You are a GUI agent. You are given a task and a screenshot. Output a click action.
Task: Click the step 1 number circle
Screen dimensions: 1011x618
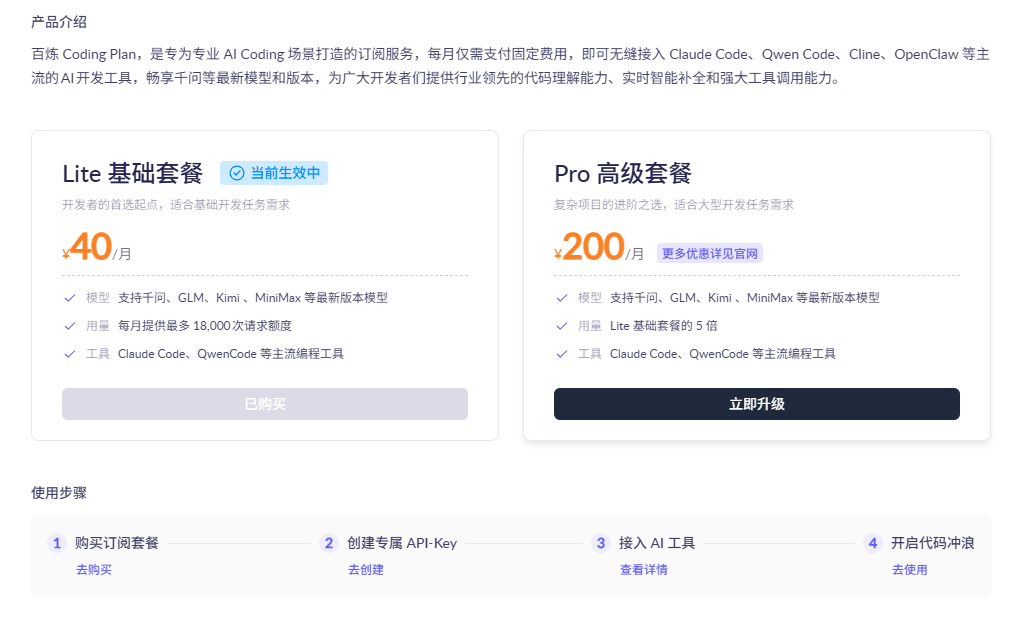[57, 543]
